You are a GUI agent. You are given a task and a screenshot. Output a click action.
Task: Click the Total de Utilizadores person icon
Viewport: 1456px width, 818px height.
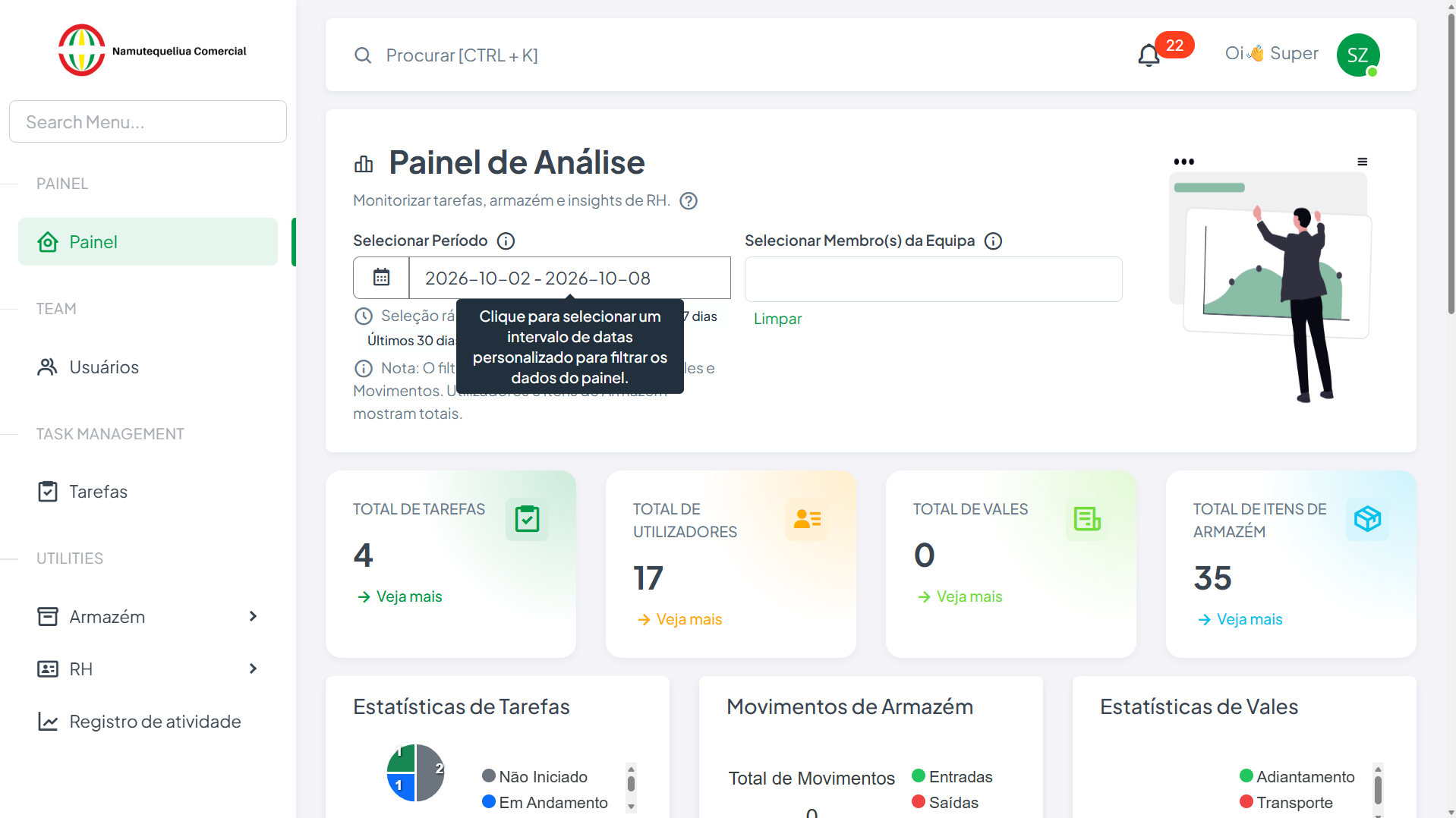pyautogui.click(x=807, y=519)
